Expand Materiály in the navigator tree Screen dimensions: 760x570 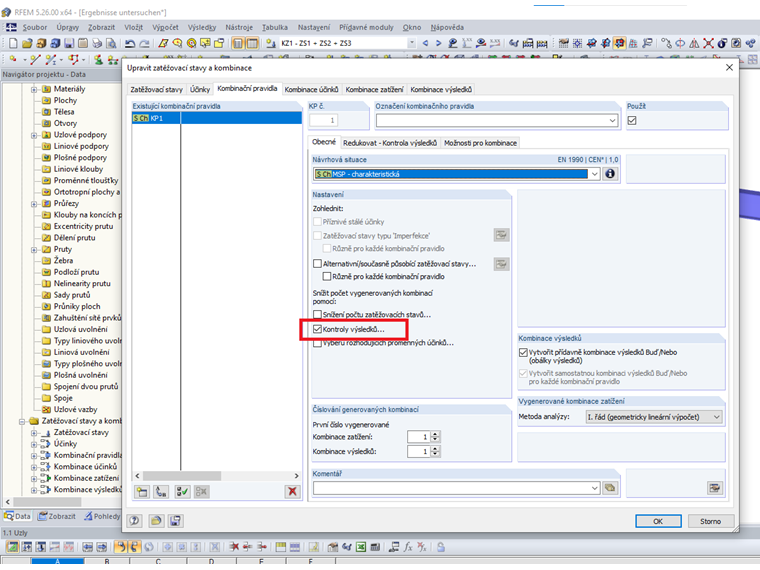coord(33,89)
